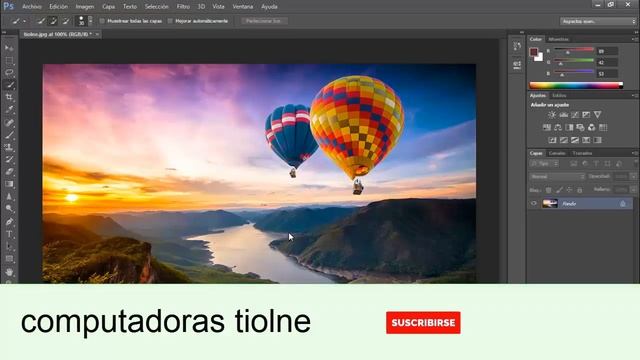
Task: Select the Brush tool
Action: [x=9, y=135]
